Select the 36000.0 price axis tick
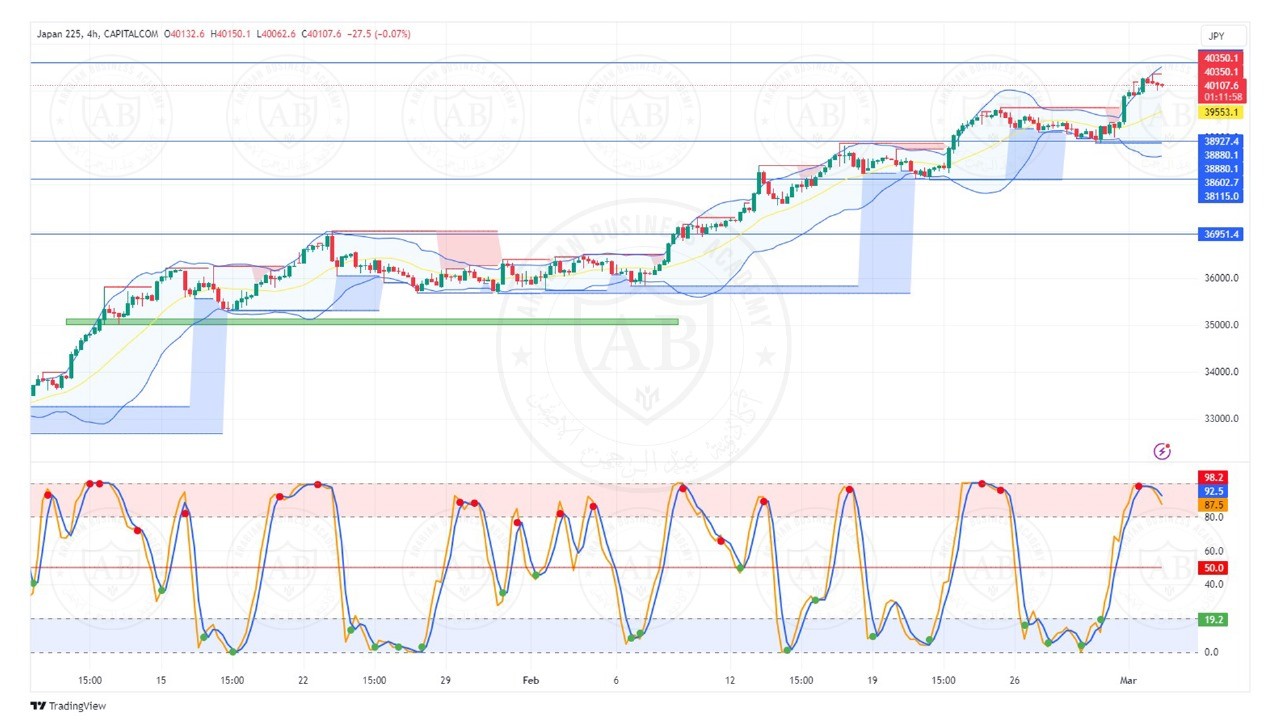 [1221, 278]
